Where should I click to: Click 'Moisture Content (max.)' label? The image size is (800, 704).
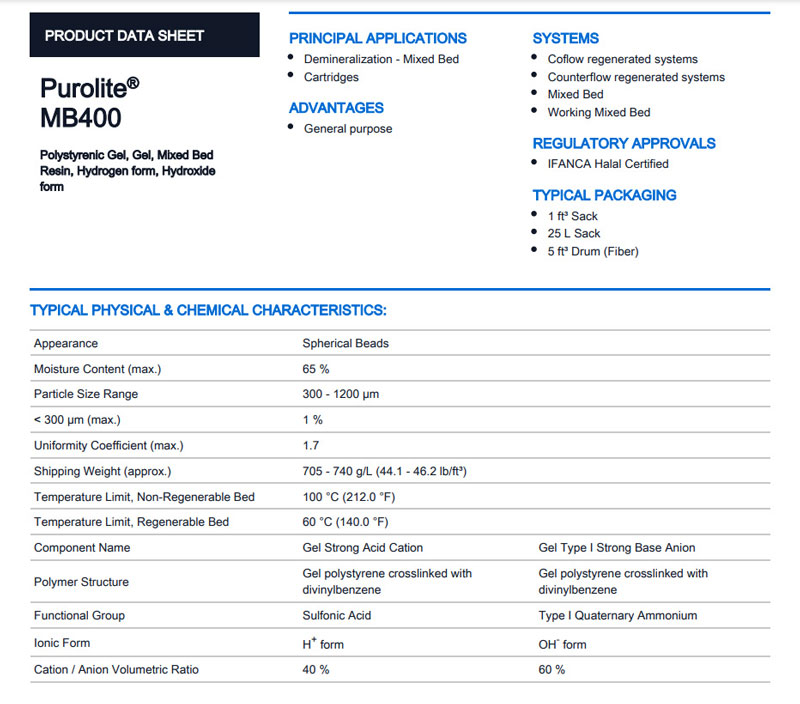pyautogui.click(x=97, y=369)
